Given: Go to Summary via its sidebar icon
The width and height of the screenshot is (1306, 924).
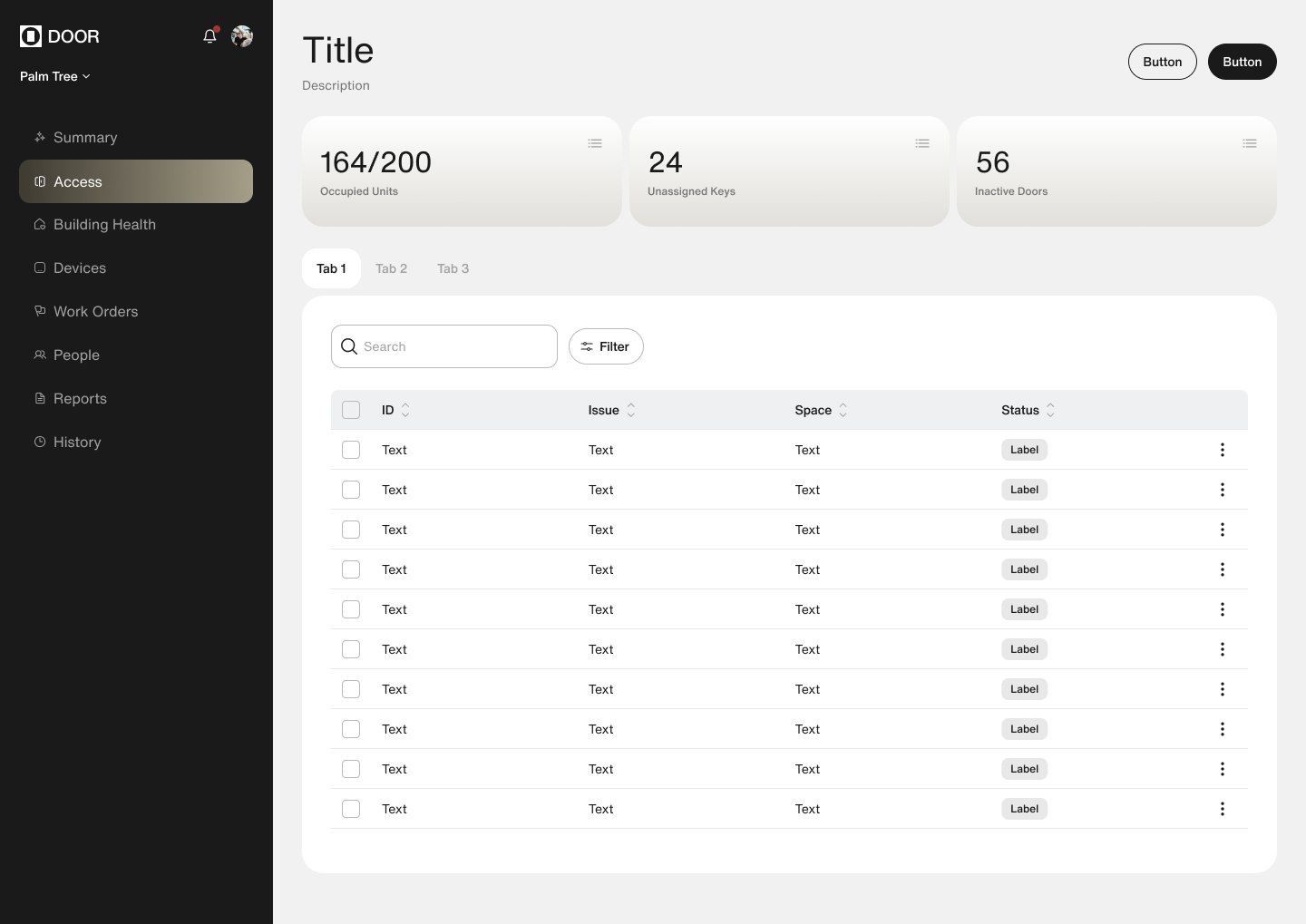Looking at the screenshot, I should click(40, 137).
